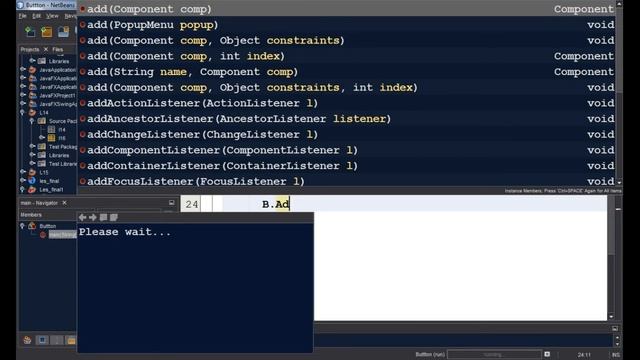Click the 24:11 cursor position indicator
Viewport: 640px width, 360px height.
pos(584,355)
